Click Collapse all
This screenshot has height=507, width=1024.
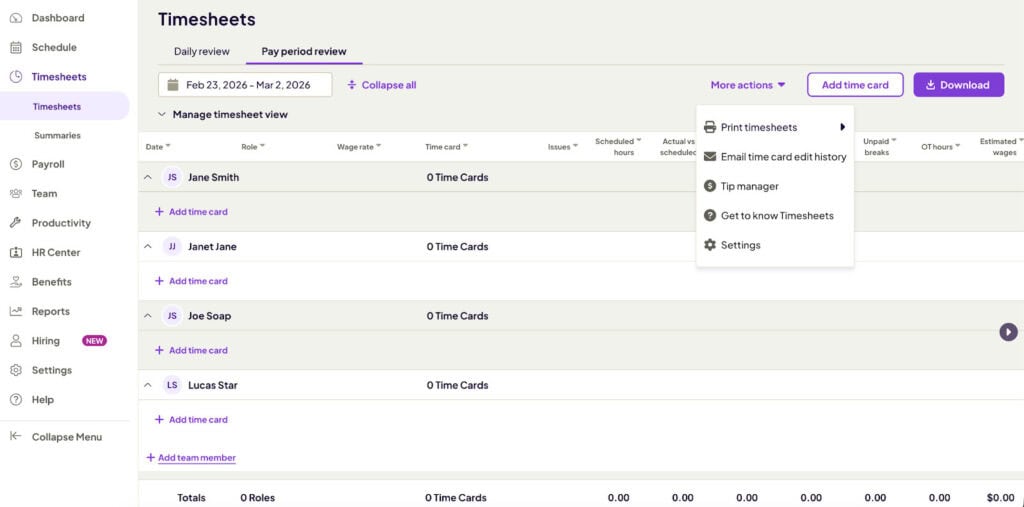pos(381,85)
